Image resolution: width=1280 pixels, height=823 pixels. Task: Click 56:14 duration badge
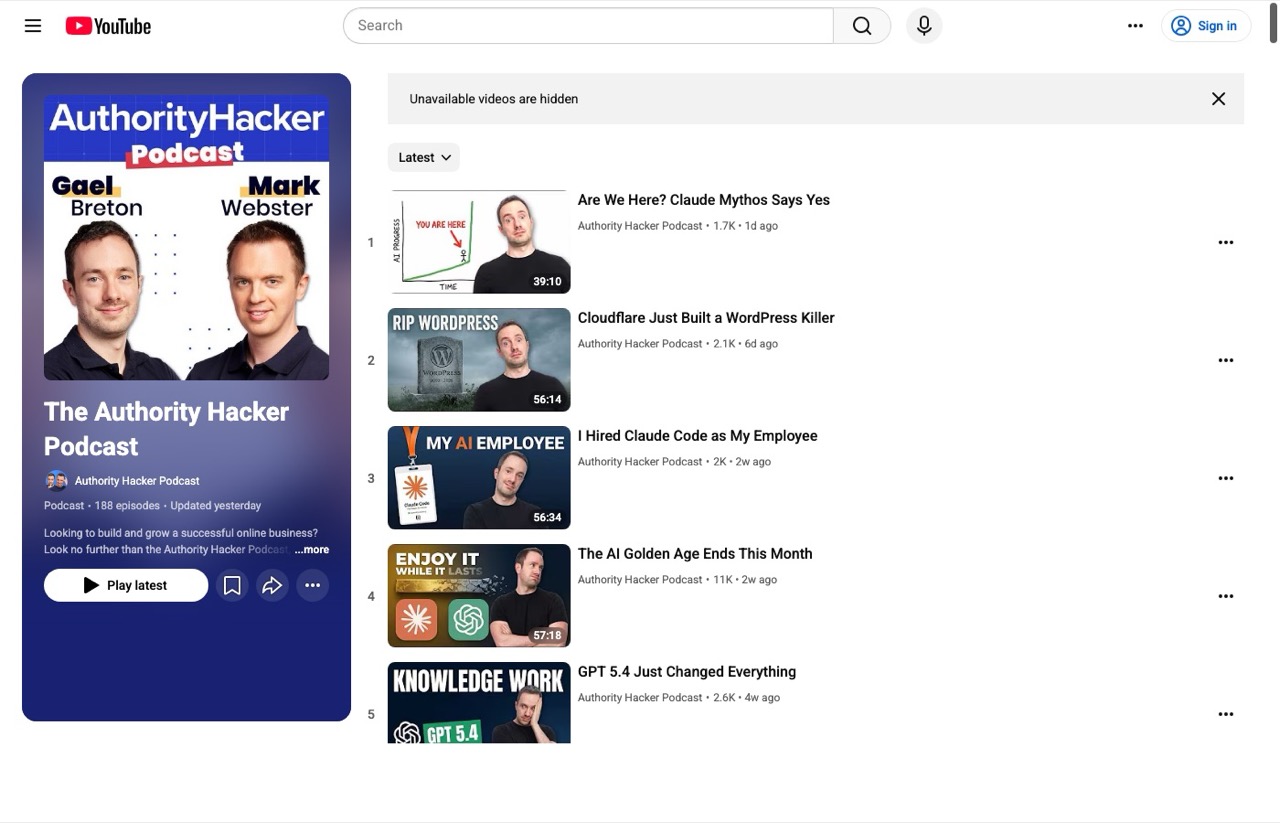tap(547, 400)
